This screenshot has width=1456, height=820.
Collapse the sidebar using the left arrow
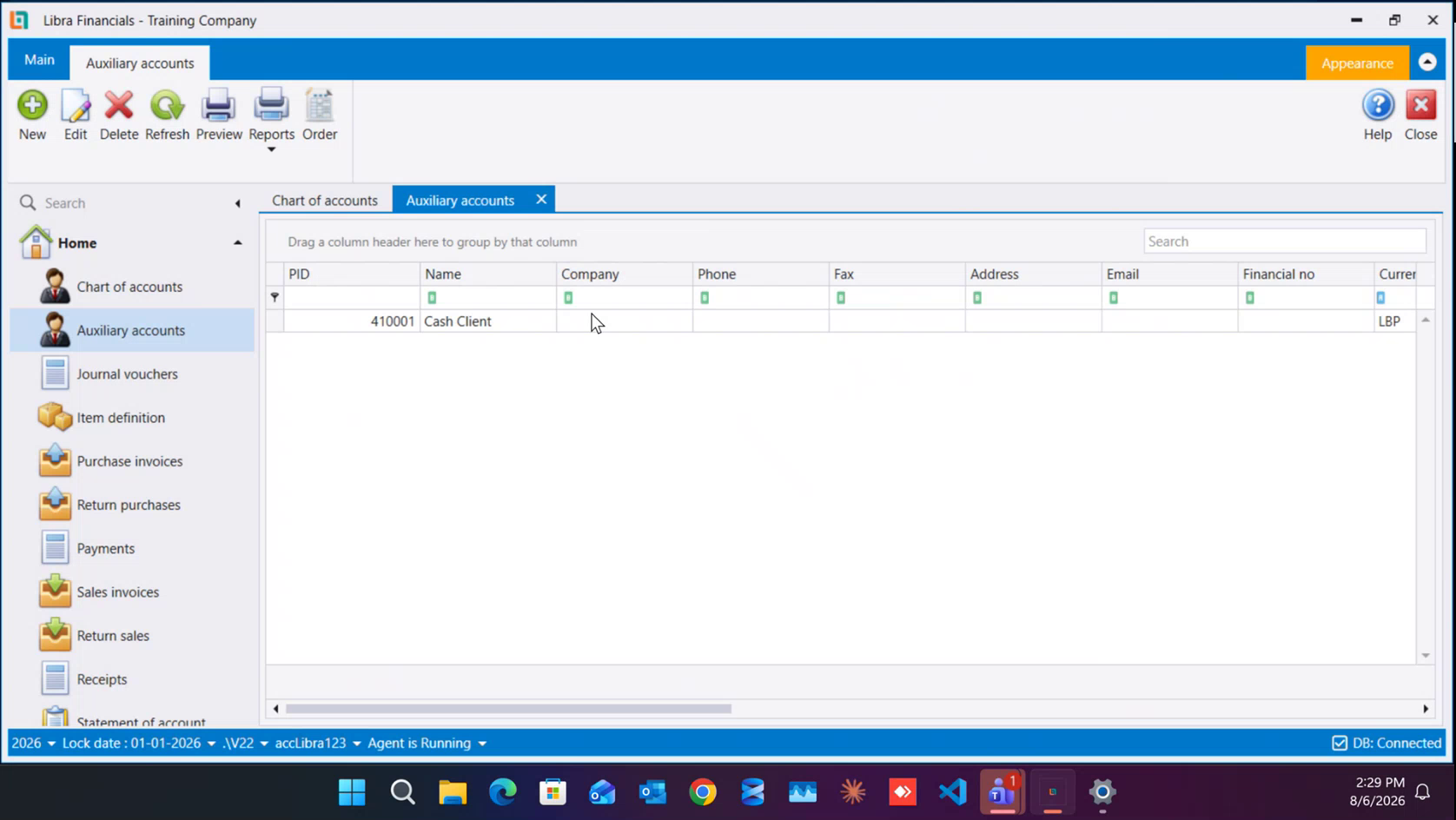[237, 203]
